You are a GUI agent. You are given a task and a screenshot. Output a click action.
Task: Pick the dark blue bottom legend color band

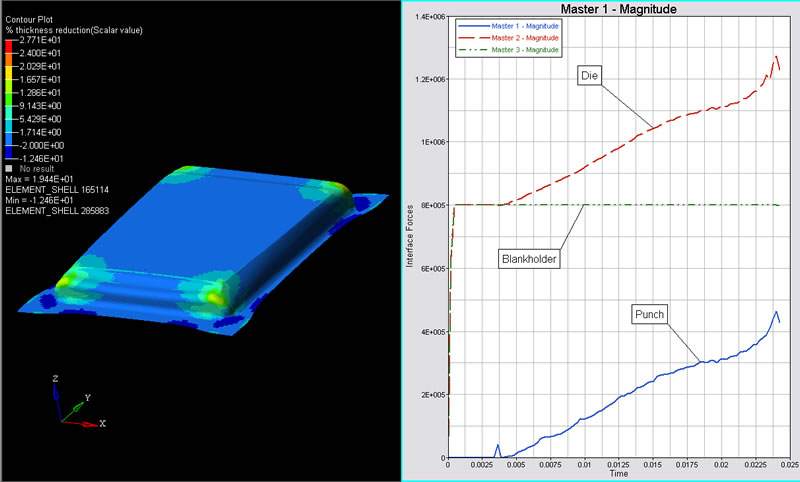coord(10,151)
